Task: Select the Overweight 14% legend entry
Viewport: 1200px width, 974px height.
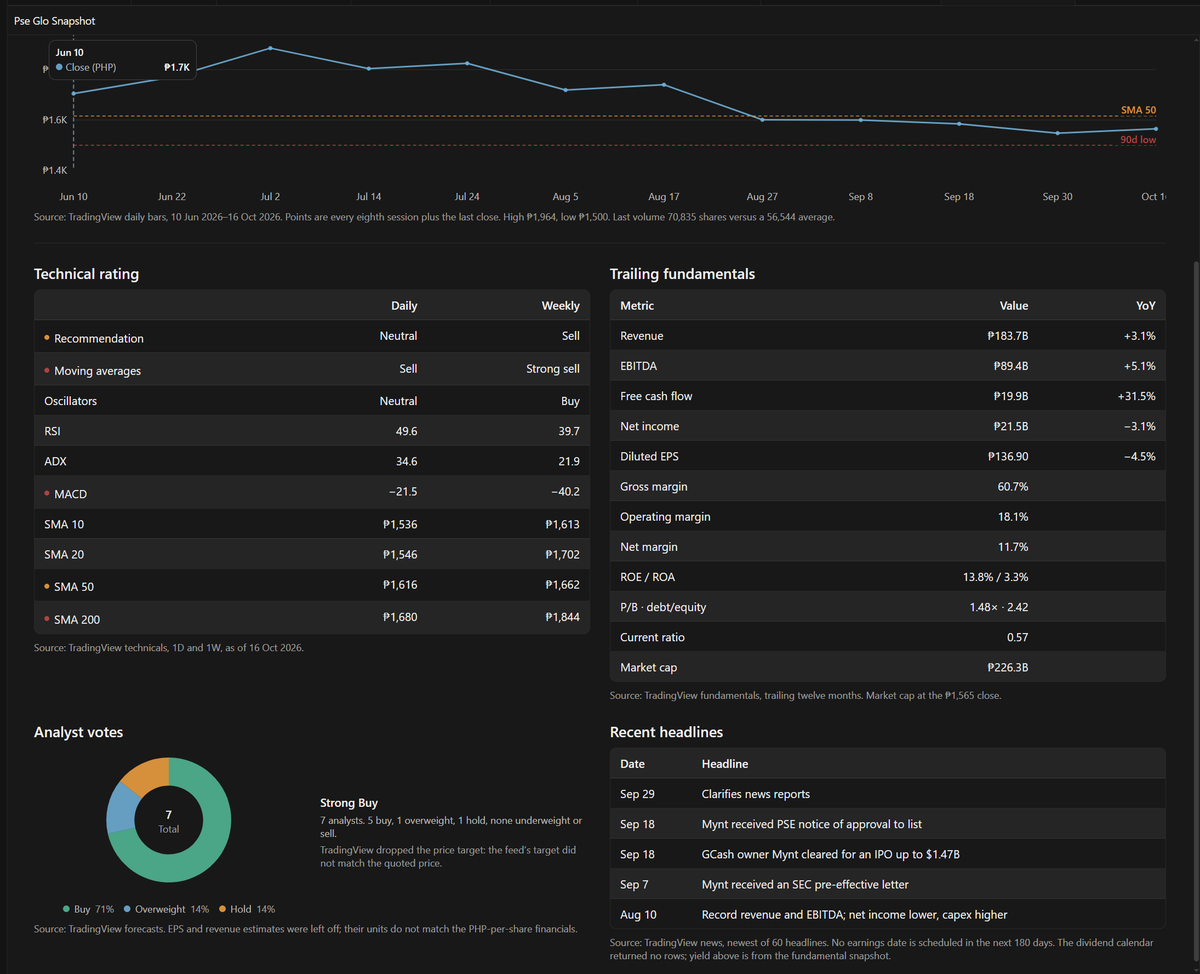Action: click(166, 909)
